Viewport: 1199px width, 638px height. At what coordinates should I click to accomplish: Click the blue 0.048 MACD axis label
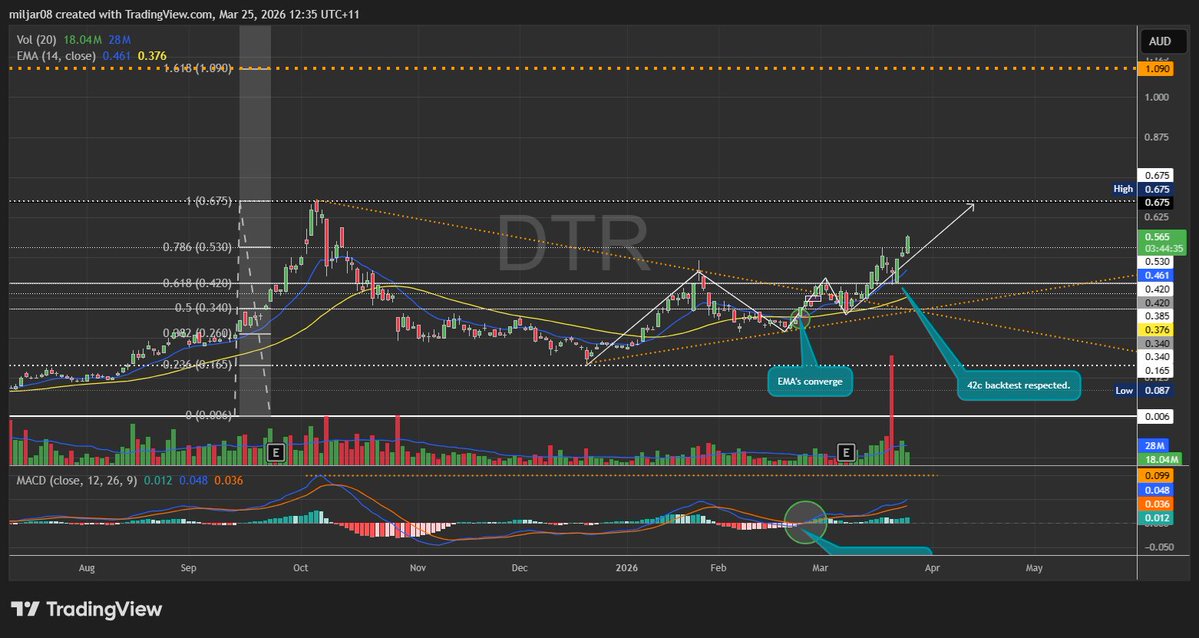pos(1158,490)
